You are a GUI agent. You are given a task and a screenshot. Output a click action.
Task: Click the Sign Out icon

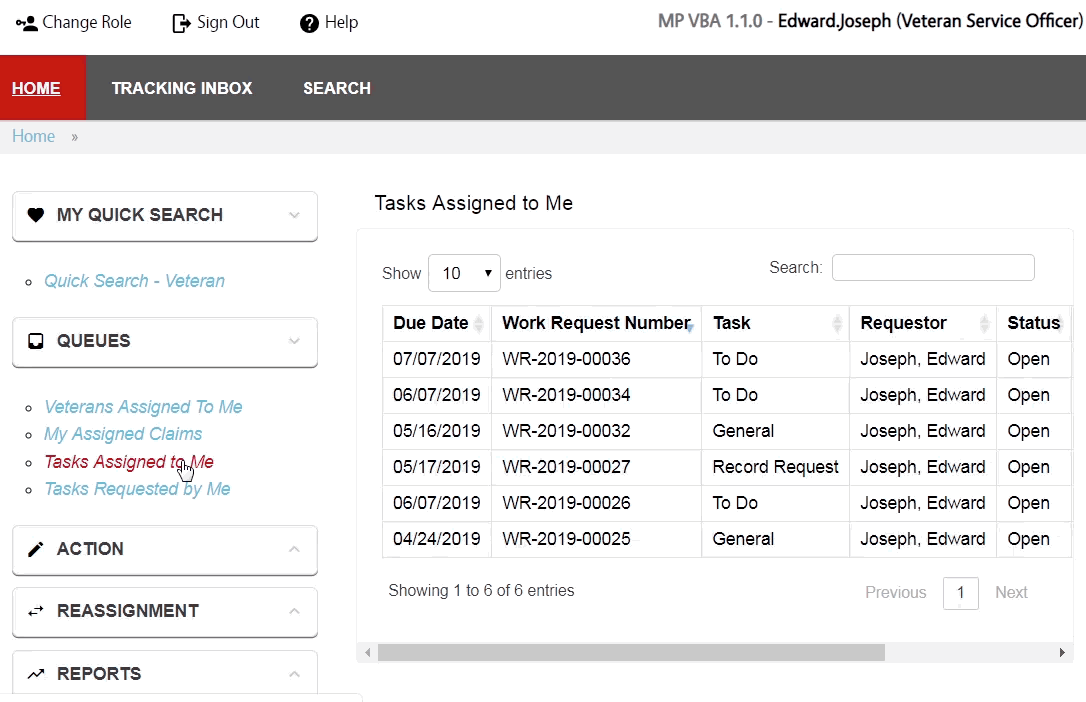(177, 21)
